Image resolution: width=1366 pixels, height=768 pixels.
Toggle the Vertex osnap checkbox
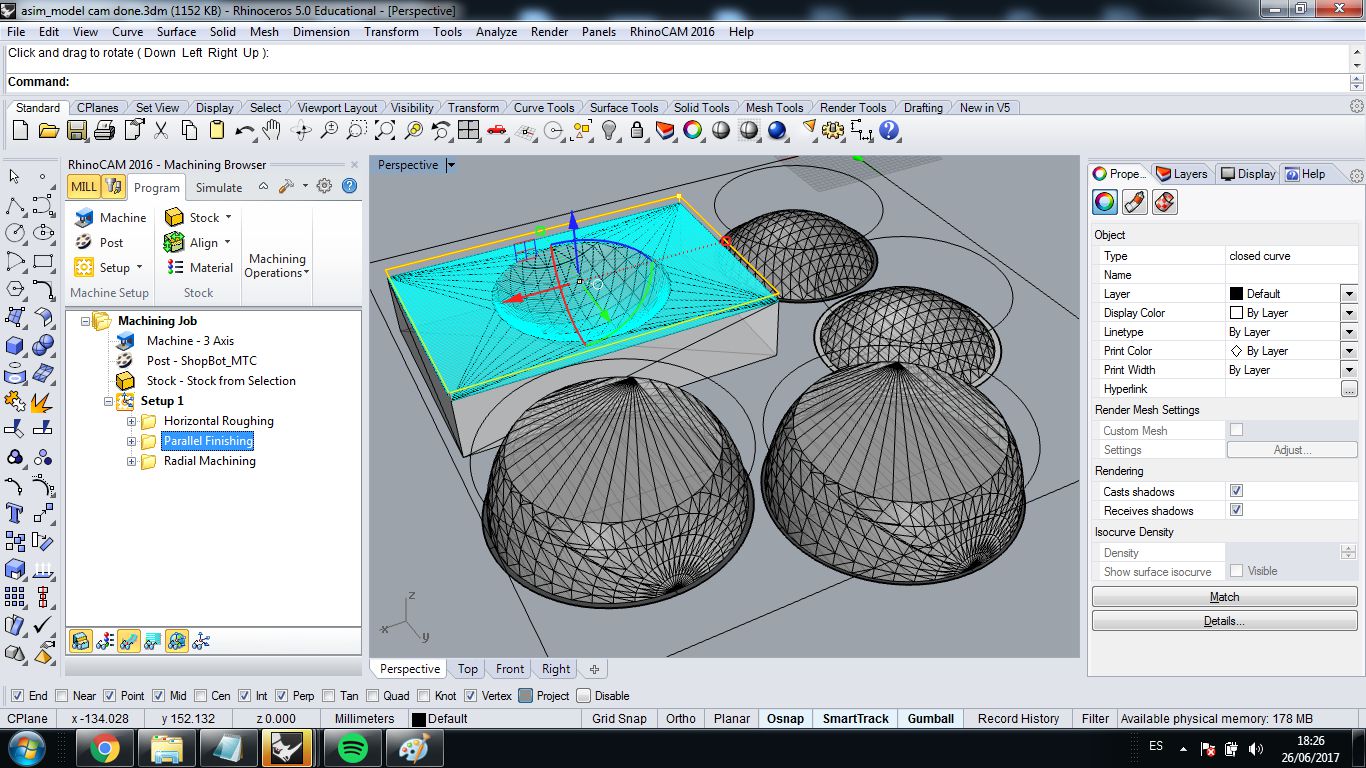(x=471, y=696)
